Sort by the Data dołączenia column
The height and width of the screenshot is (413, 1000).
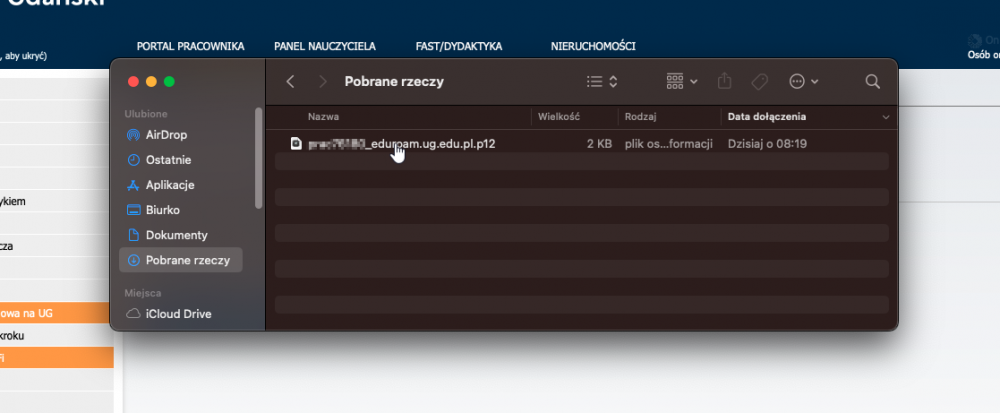(x=767, y=117)
